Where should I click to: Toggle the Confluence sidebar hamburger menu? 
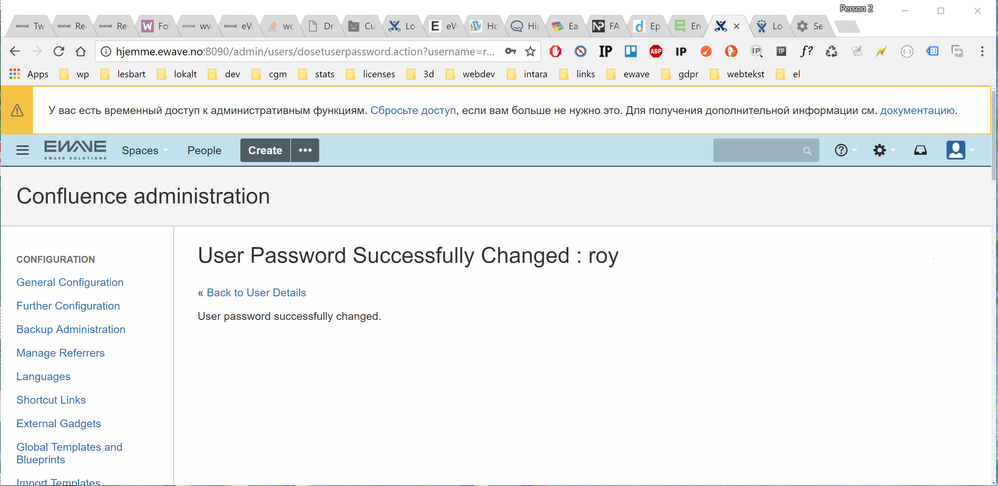(23, 150)
